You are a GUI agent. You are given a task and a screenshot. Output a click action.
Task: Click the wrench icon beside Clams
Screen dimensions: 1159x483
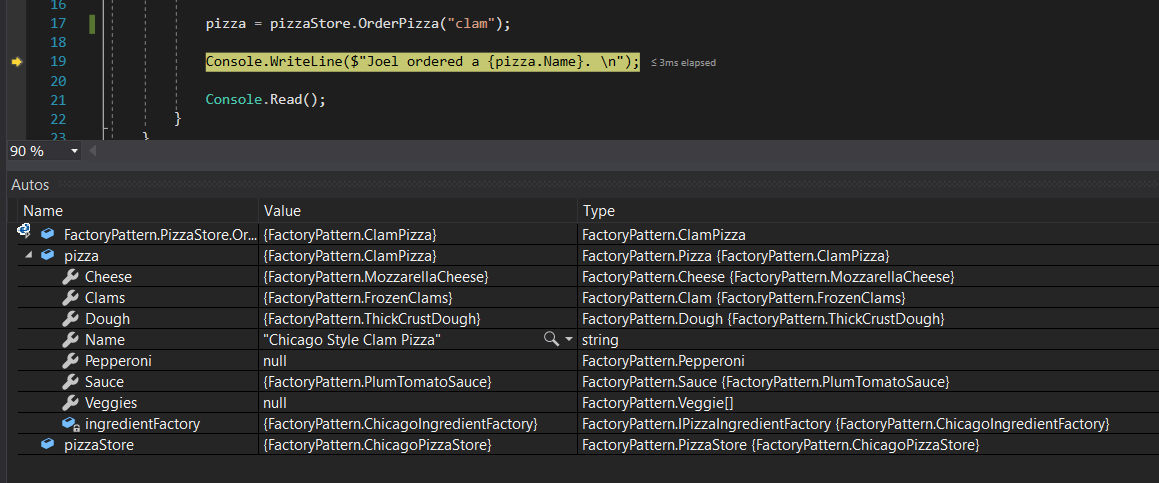70,297
